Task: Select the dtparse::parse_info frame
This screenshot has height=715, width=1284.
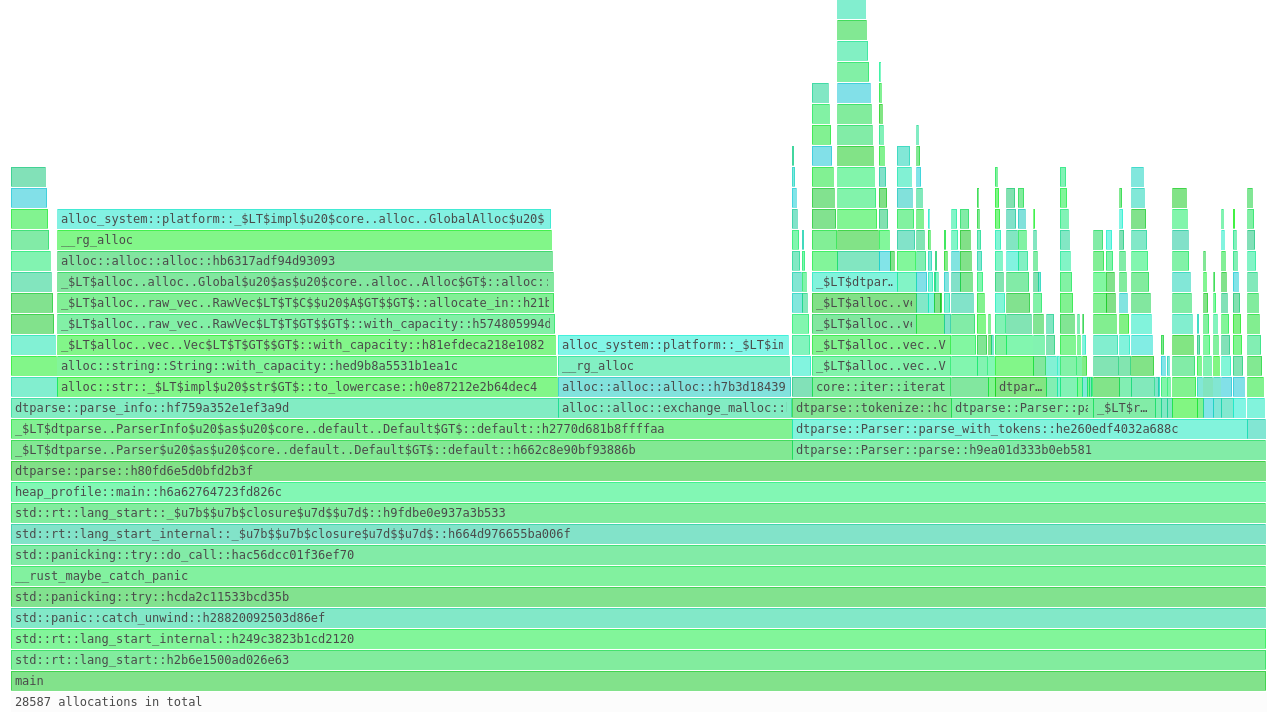Action: [284, 408]
